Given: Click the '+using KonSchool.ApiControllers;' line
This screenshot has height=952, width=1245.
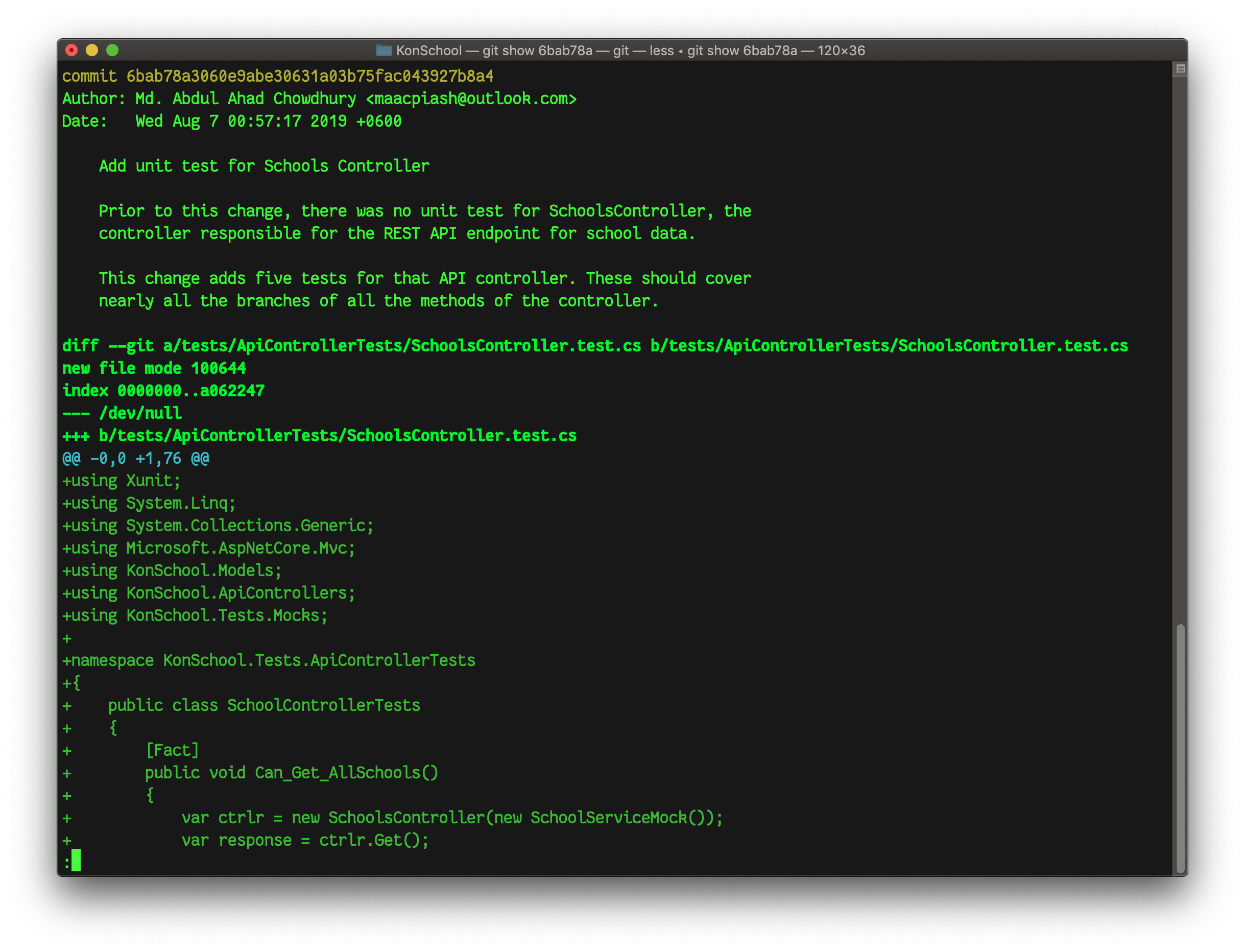Looking at the screenshot, I should coord(208,593).
